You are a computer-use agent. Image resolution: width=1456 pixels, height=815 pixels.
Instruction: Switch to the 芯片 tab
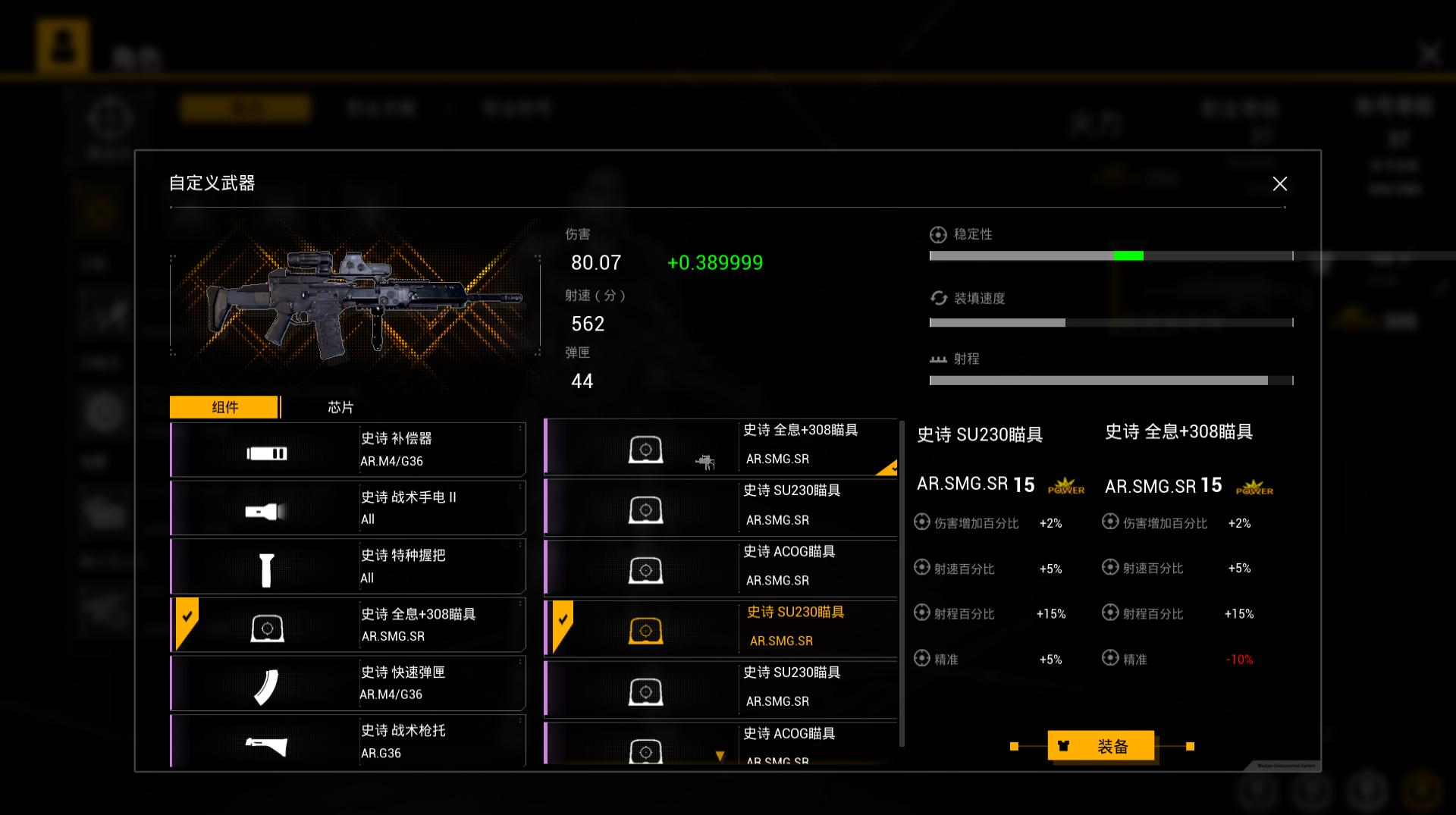(340, 407)
